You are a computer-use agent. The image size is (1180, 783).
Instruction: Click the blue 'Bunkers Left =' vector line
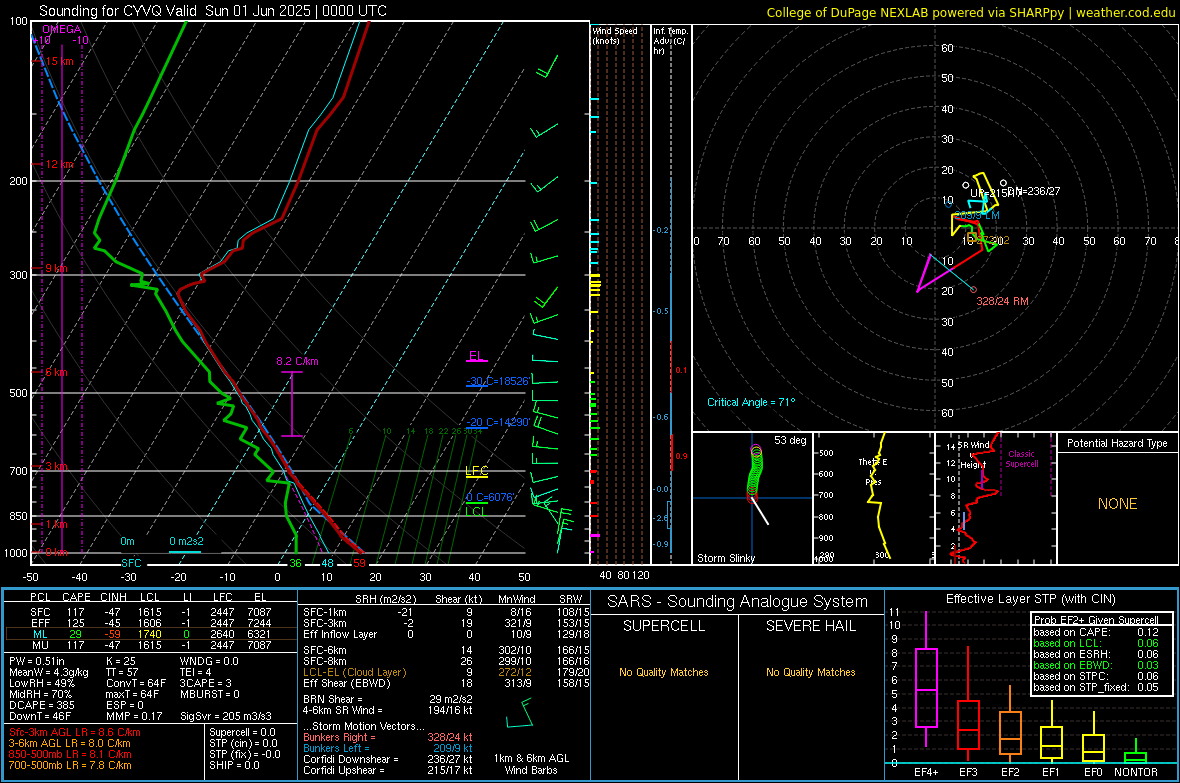tap(388, 748)
